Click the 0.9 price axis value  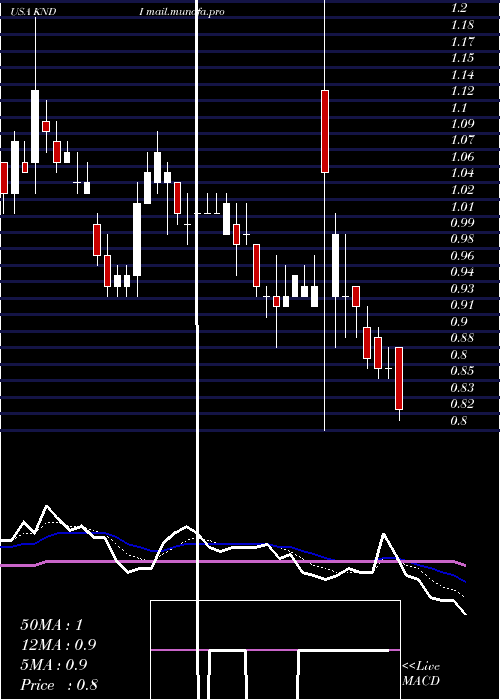460,321
